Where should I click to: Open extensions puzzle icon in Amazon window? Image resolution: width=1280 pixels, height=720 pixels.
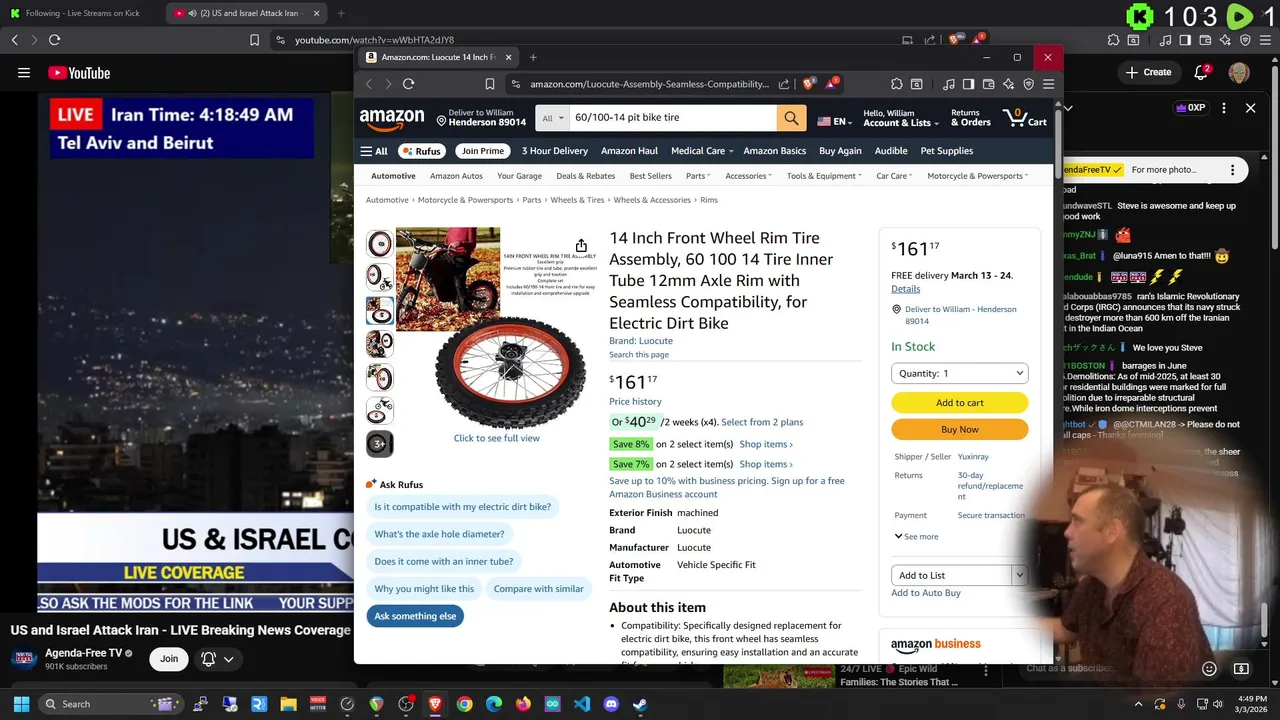[x=897, y=84]
